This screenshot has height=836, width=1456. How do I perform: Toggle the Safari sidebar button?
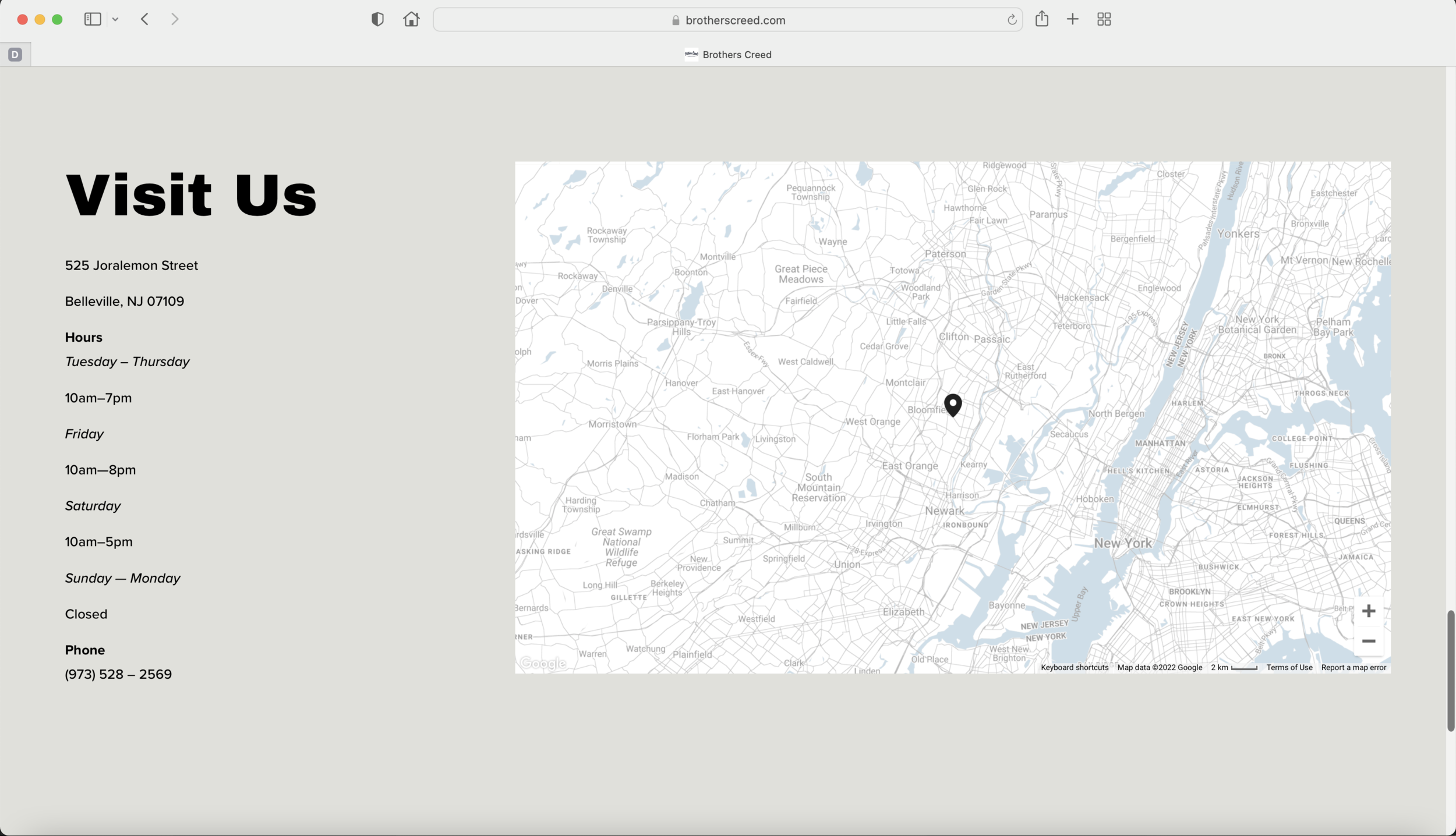click(x=93, y=19)
